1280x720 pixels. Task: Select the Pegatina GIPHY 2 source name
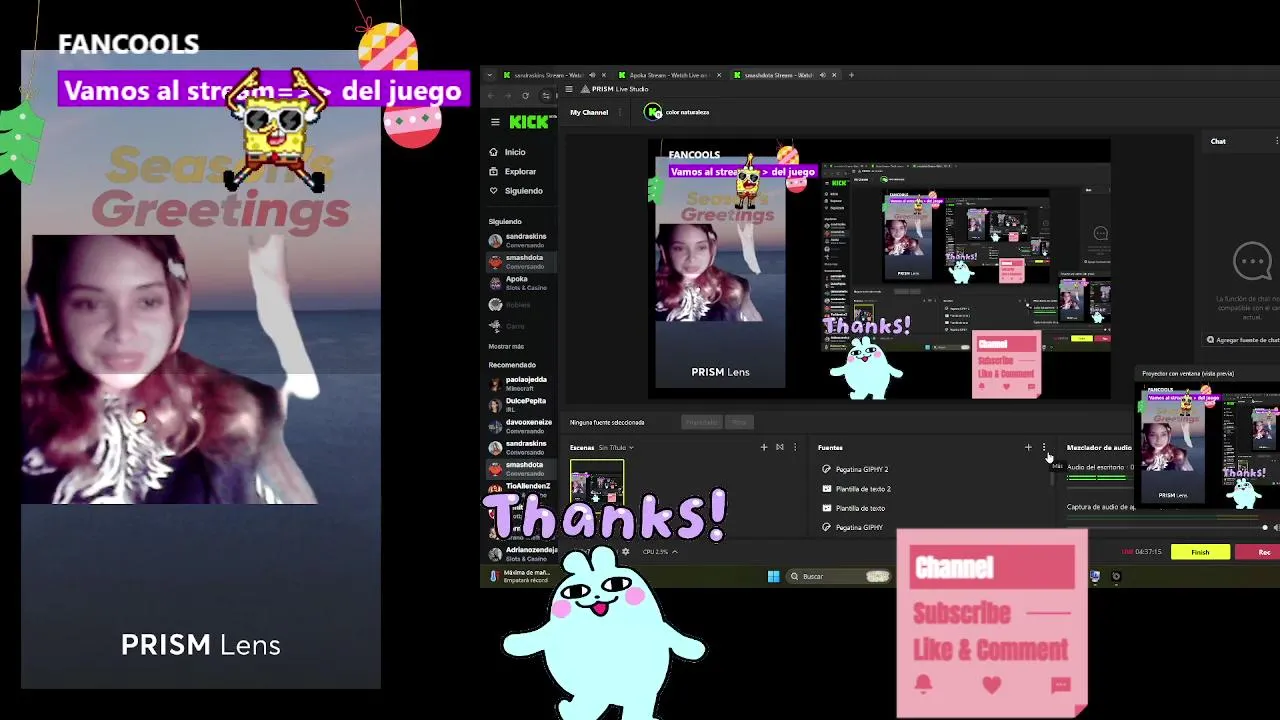tap(862, 469)
